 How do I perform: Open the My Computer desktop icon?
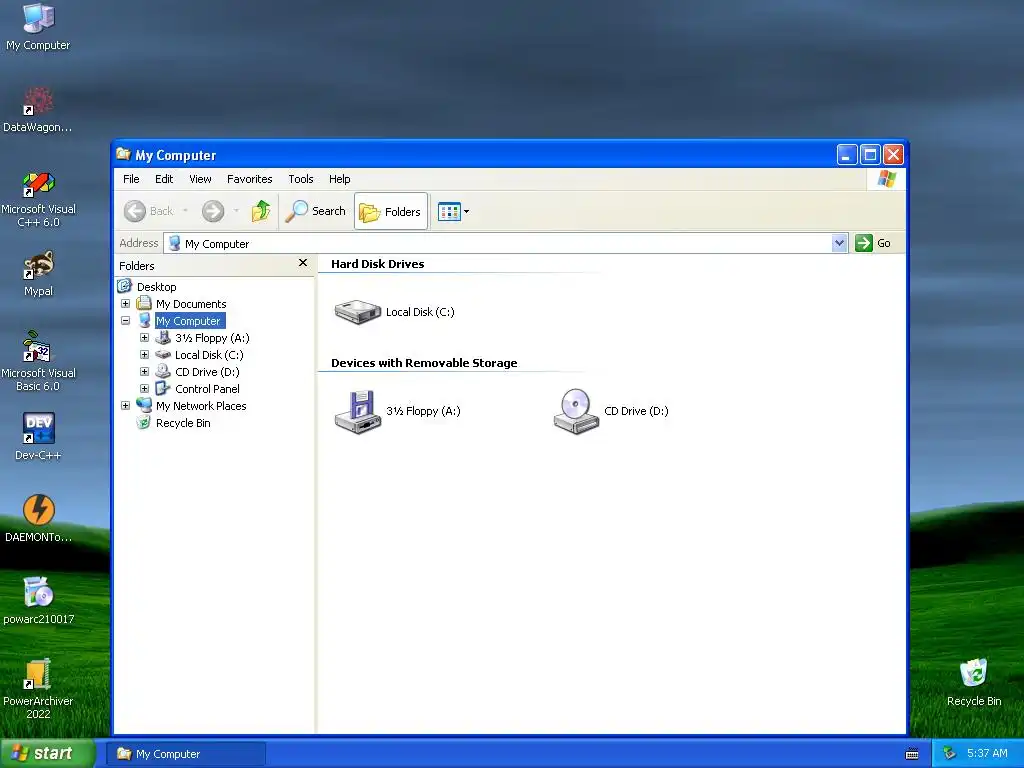point(38,27)
